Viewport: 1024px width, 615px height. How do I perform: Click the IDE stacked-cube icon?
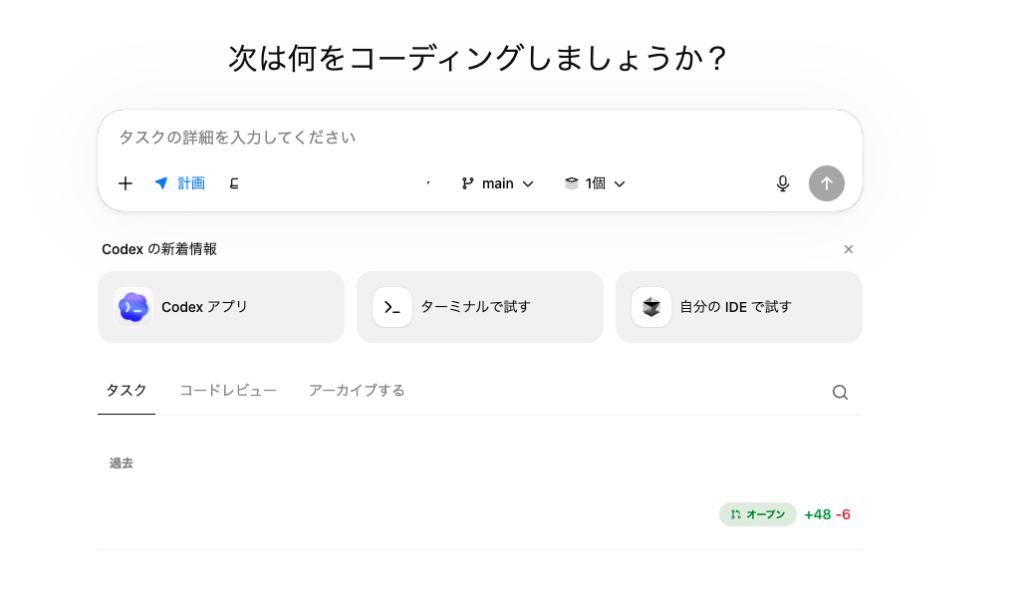pos(651,307)
